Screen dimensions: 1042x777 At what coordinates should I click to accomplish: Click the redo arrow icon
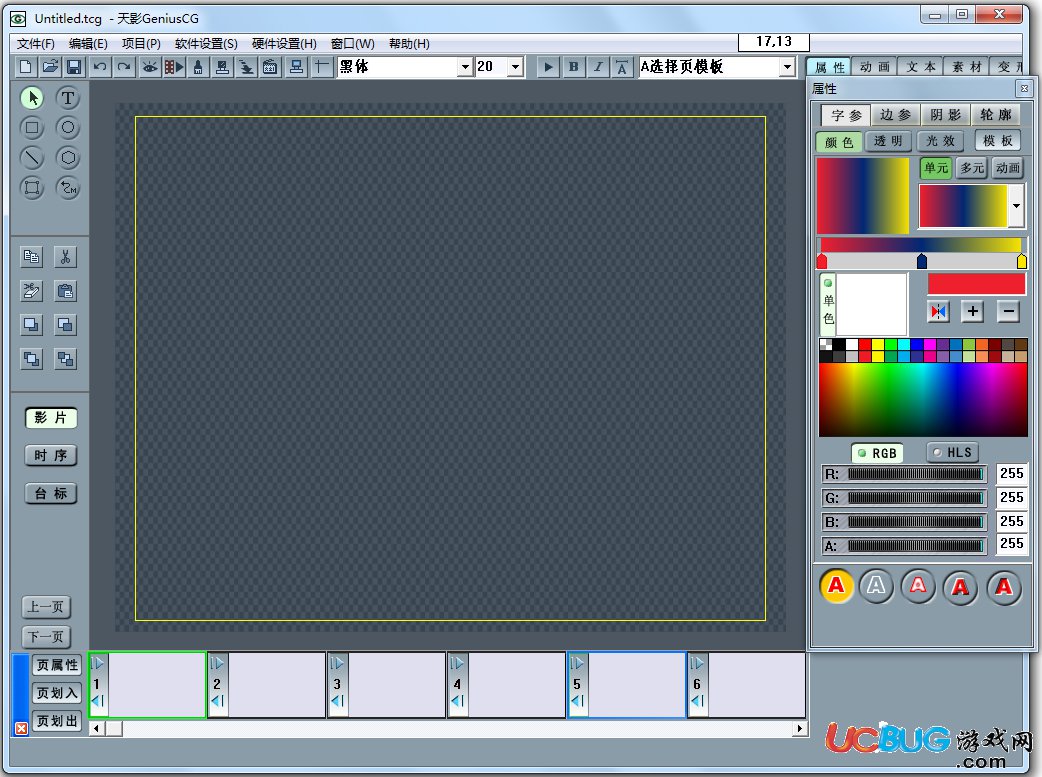[124, 67]
